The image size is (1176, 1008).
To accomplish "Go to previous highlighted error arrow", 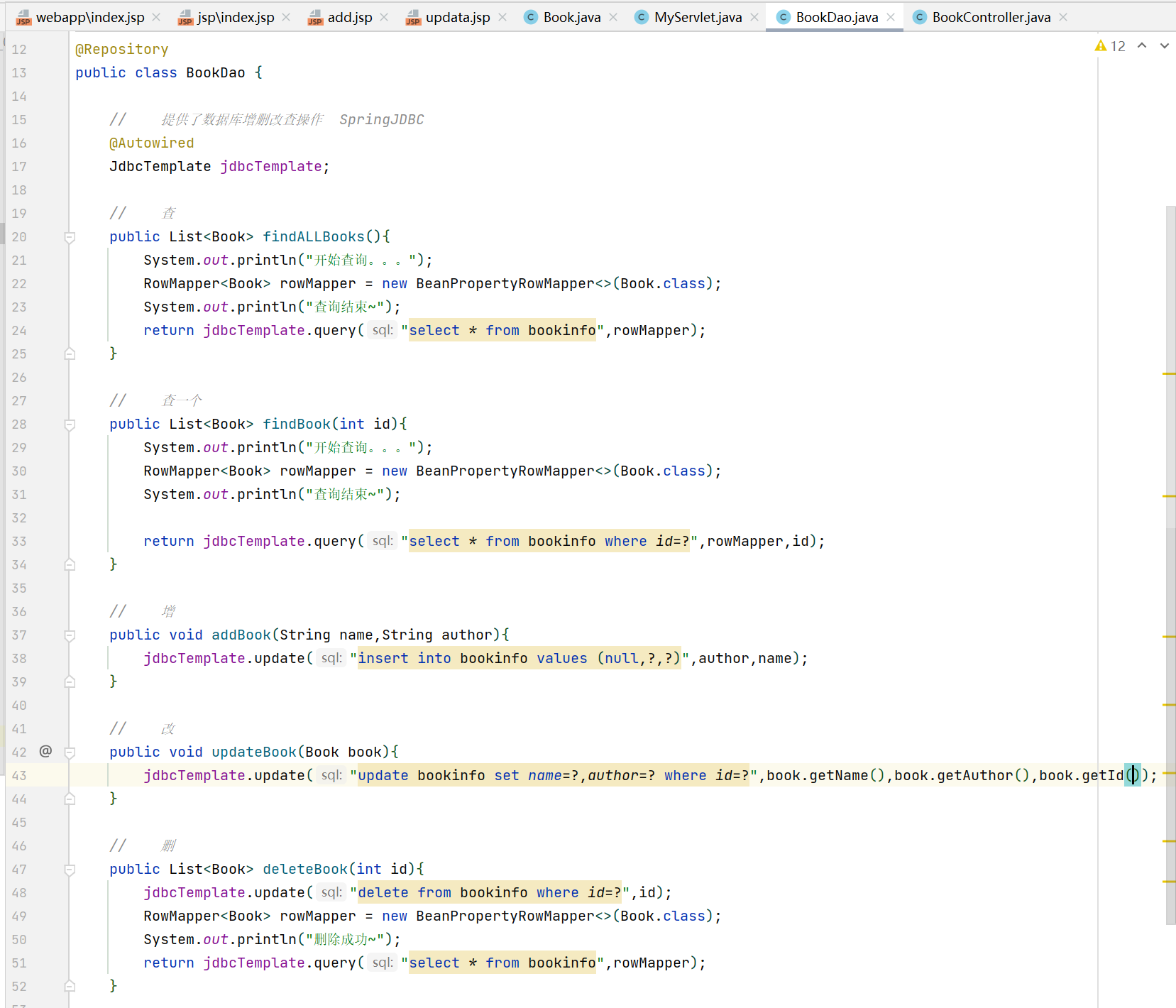I will click(x=1142, y=45).
